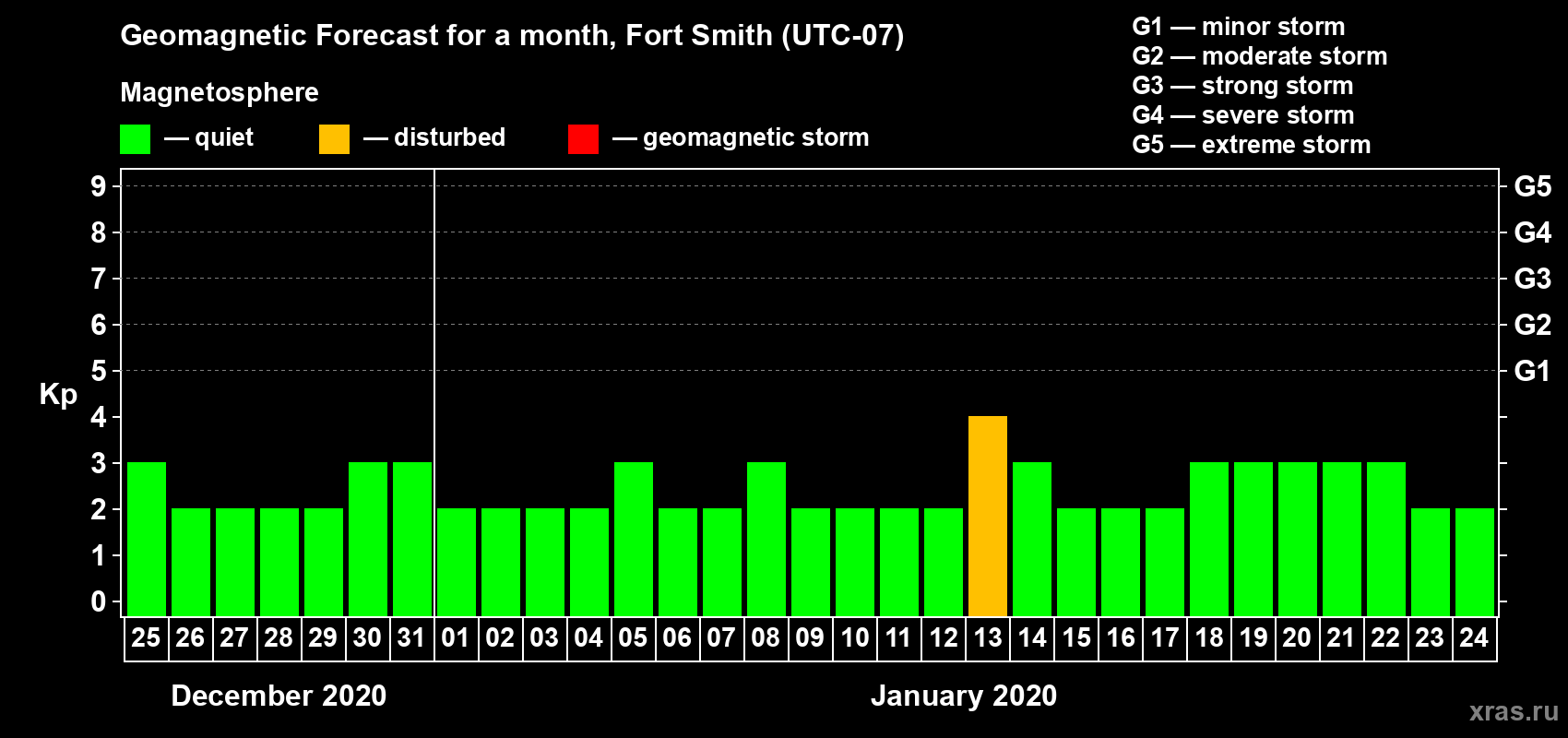Click the Kp axis value 7
This screenshot has width=1568, height=738.
(99, 279)
